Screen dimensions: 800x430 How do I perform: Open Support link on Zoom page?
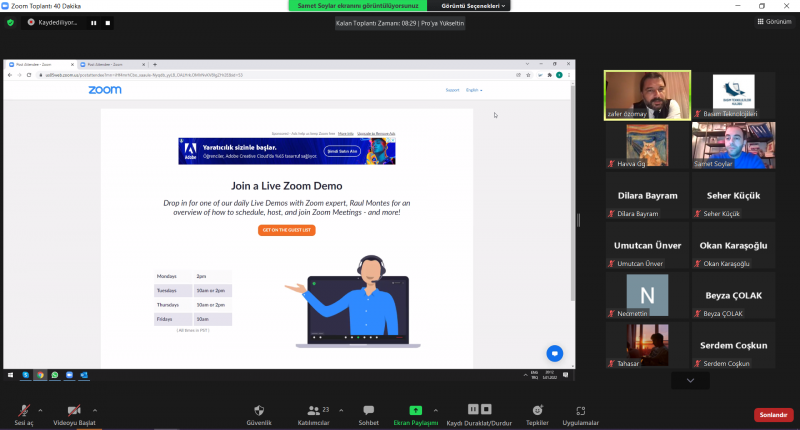[452, 90]
